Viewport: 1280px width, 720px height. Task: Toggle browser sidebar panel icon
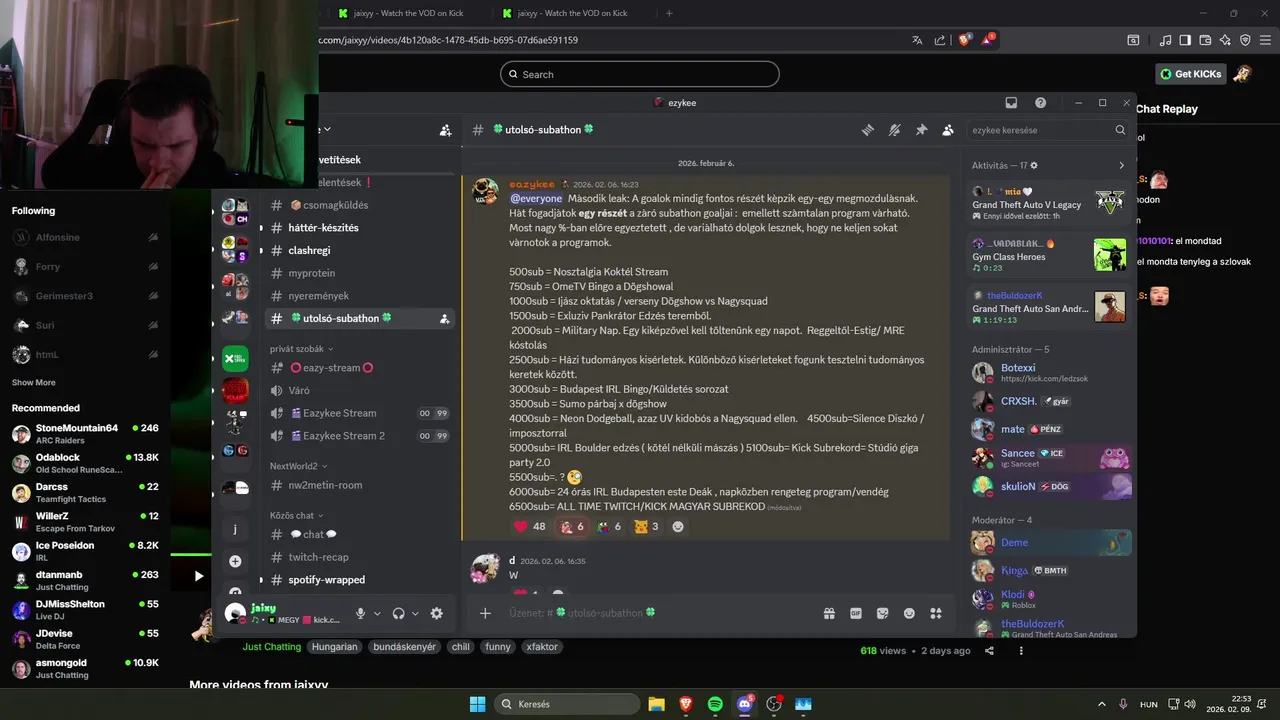click(1185, 40)
